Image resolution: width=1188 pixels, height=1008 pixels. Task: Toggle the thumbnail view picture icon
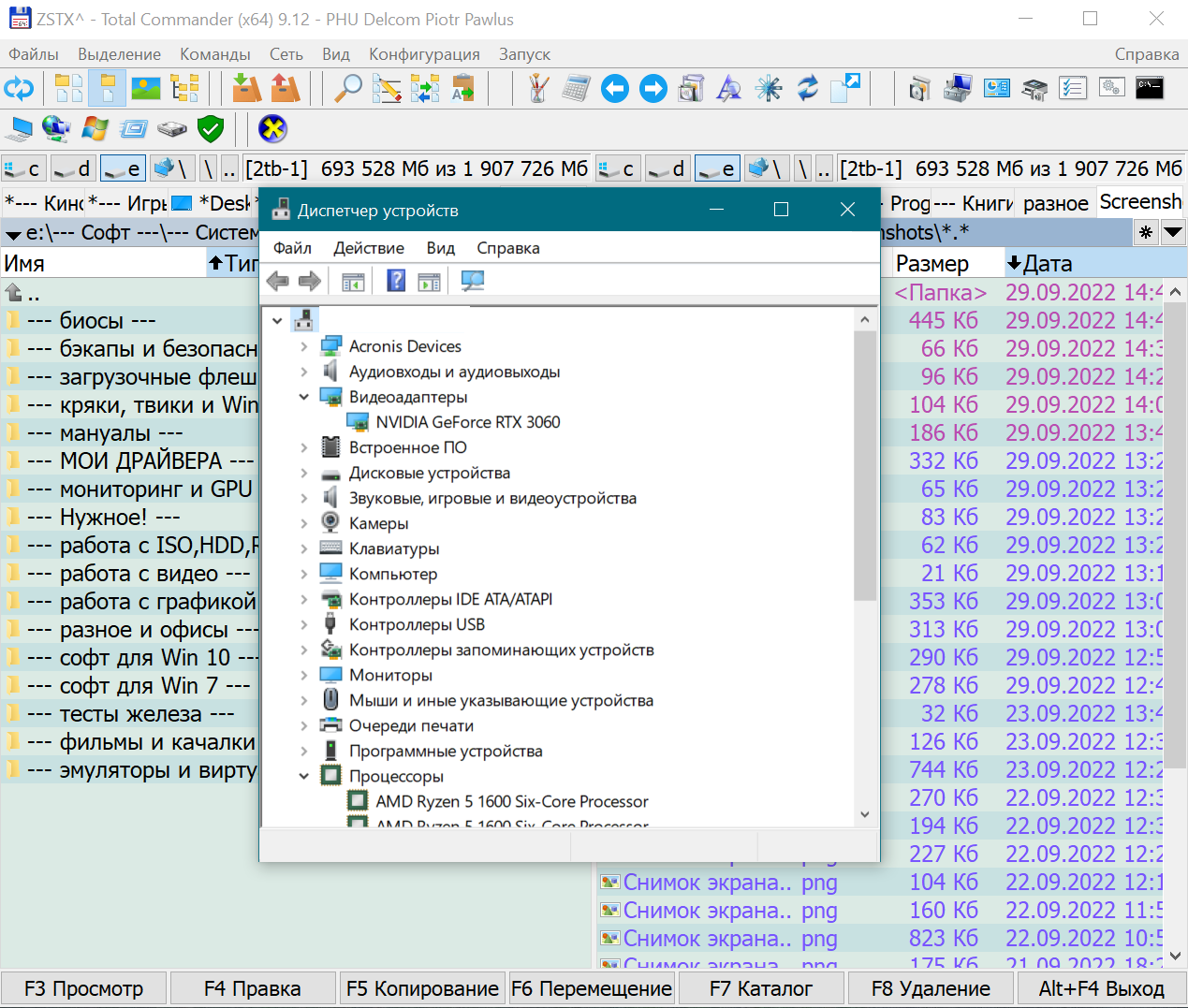(x=146, y=89)
